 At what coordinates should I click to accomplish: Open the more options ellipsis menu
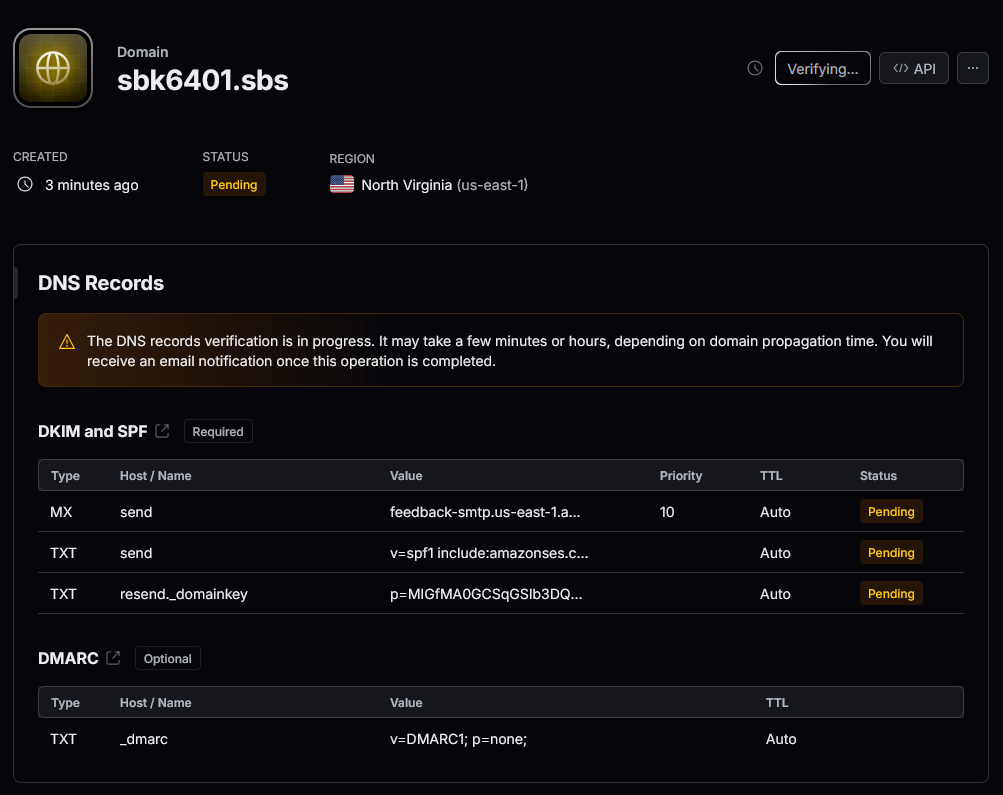coord(972,68)
